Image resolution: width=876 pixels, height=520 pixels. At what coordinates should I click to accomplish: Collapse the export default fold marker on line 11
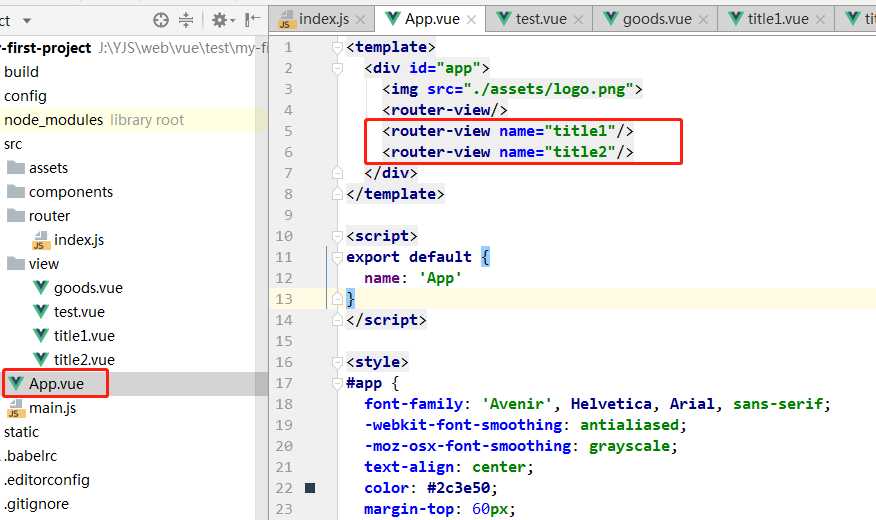coord(337,257)
